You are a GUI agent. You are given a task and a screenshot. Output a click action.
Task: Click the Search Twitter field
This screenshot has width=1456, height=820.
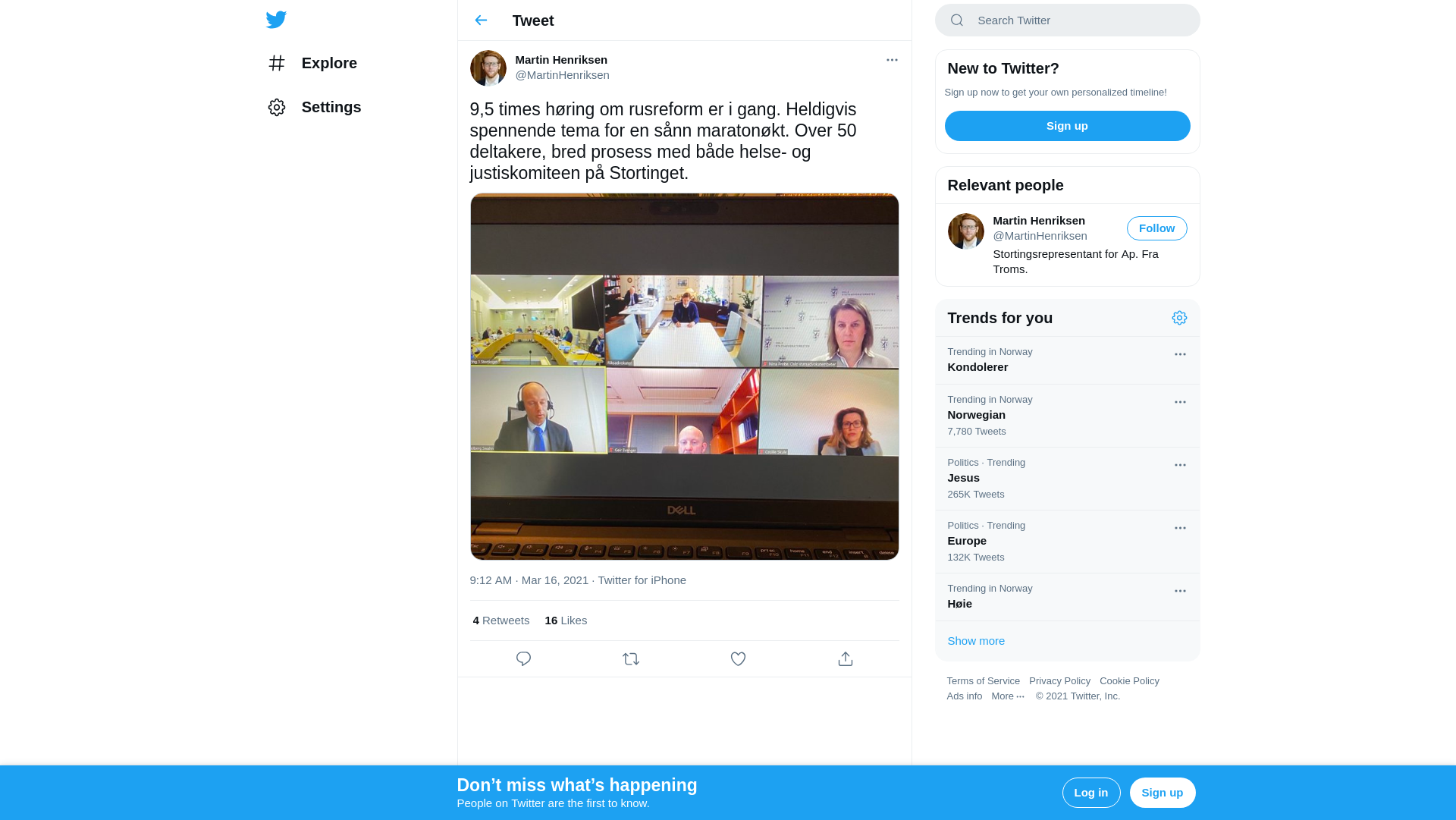pos(1077,20)
